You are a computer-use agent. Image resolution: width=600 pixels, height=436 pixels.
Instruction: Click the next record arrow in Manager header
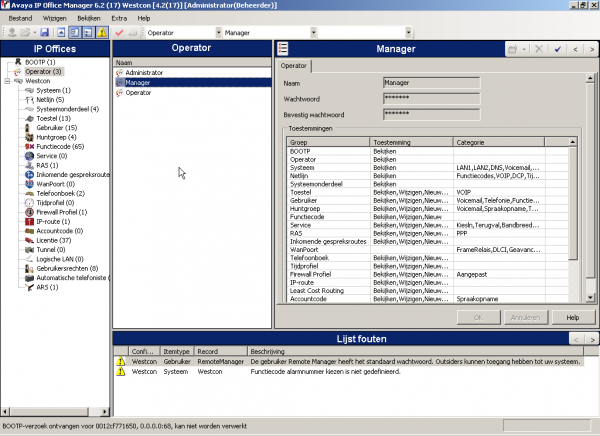pyautogui.click(x=592, y=49)
